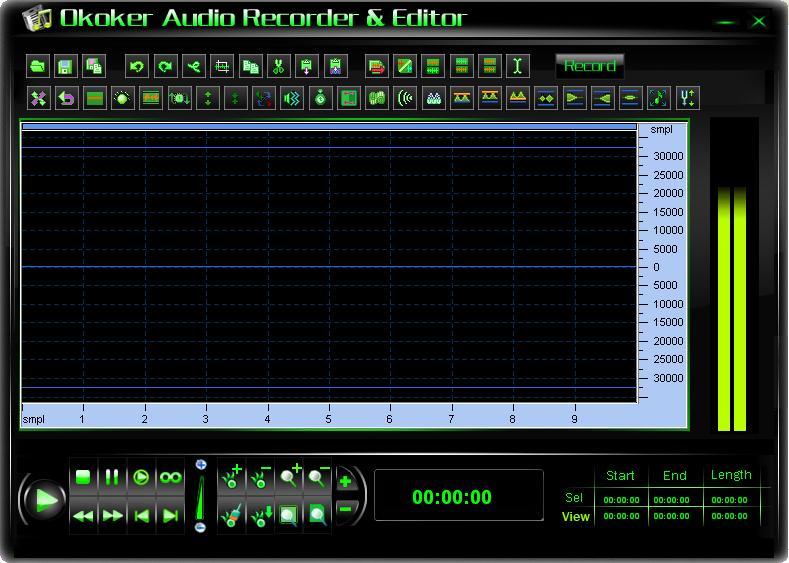This screenshot has width=789, height=563.
Task: Copy selection with the two-pages icon
Action: point(251,66)
